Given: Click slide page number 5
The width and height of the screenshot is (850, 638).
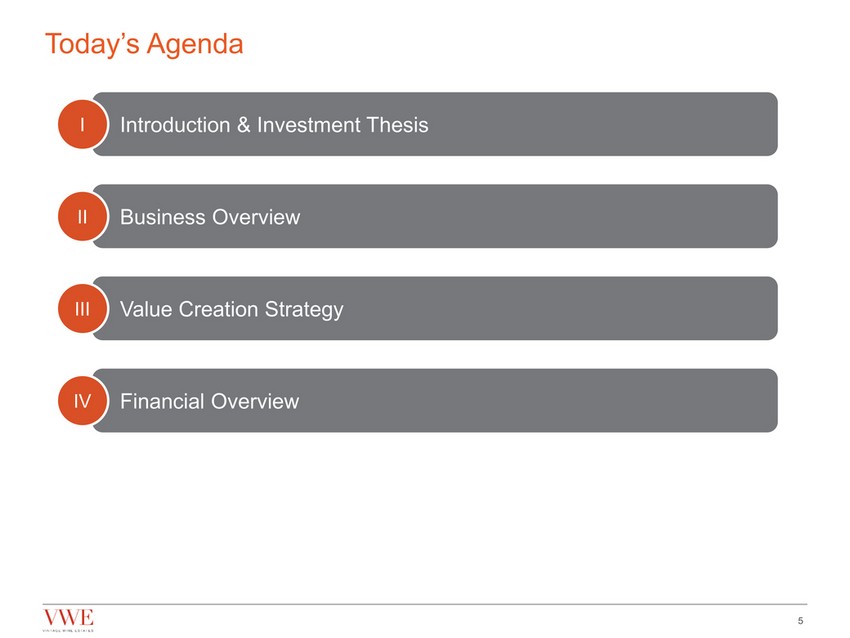Looking at the screenshot, I should coord(801,622).
